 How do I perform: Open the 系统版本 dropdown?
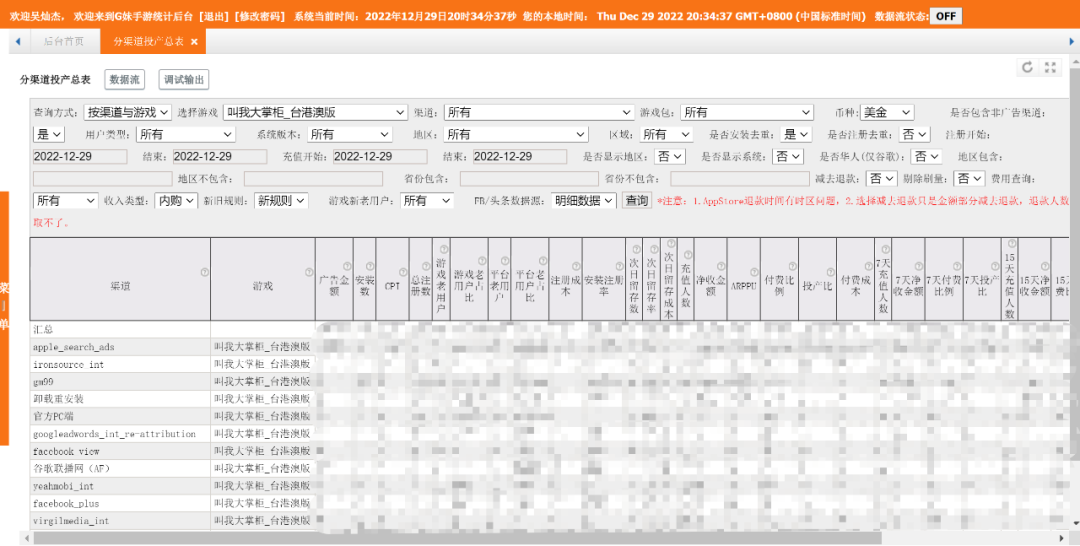pyautogui.click(x=349, y=134)
